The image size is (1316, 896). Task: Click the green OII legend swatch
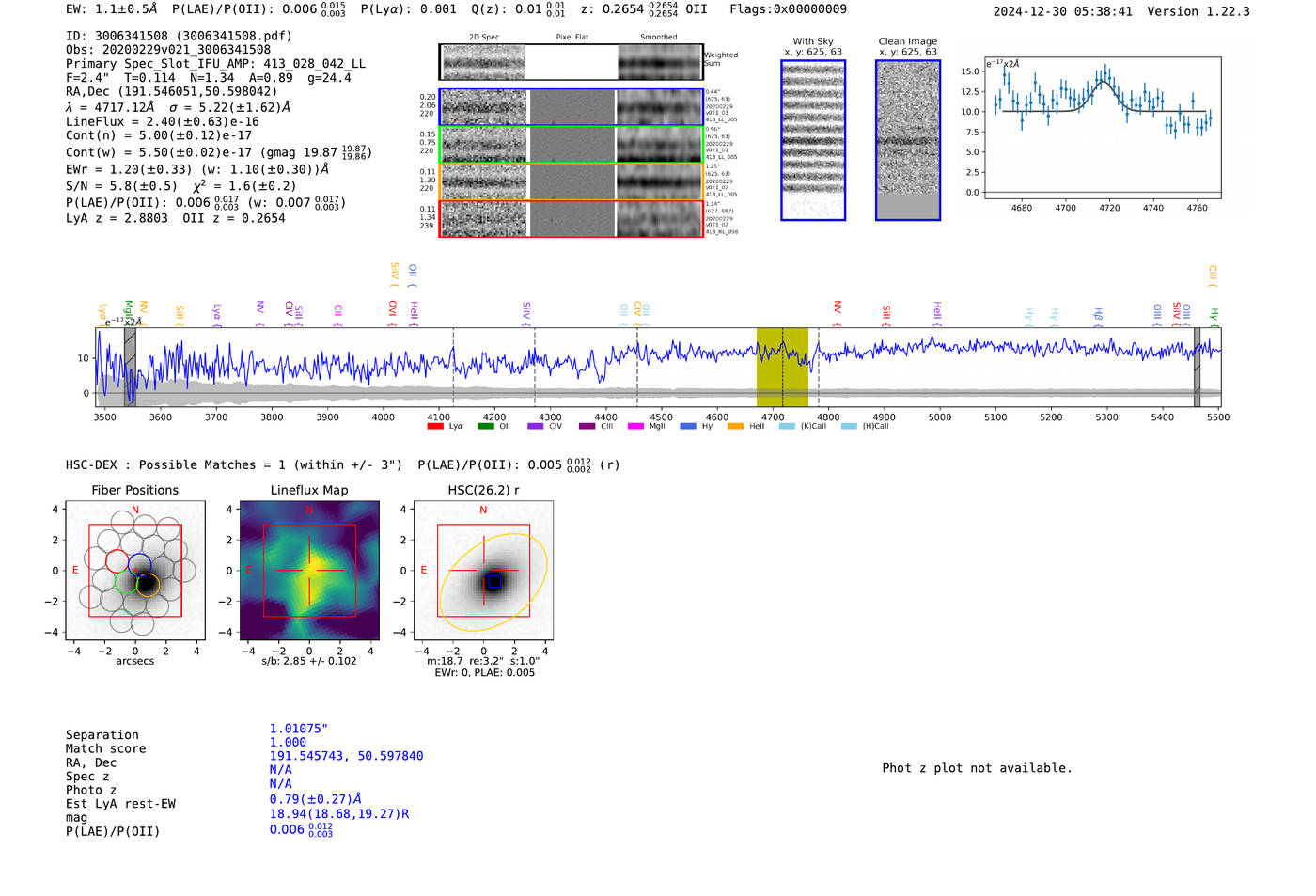coord(485,427)
